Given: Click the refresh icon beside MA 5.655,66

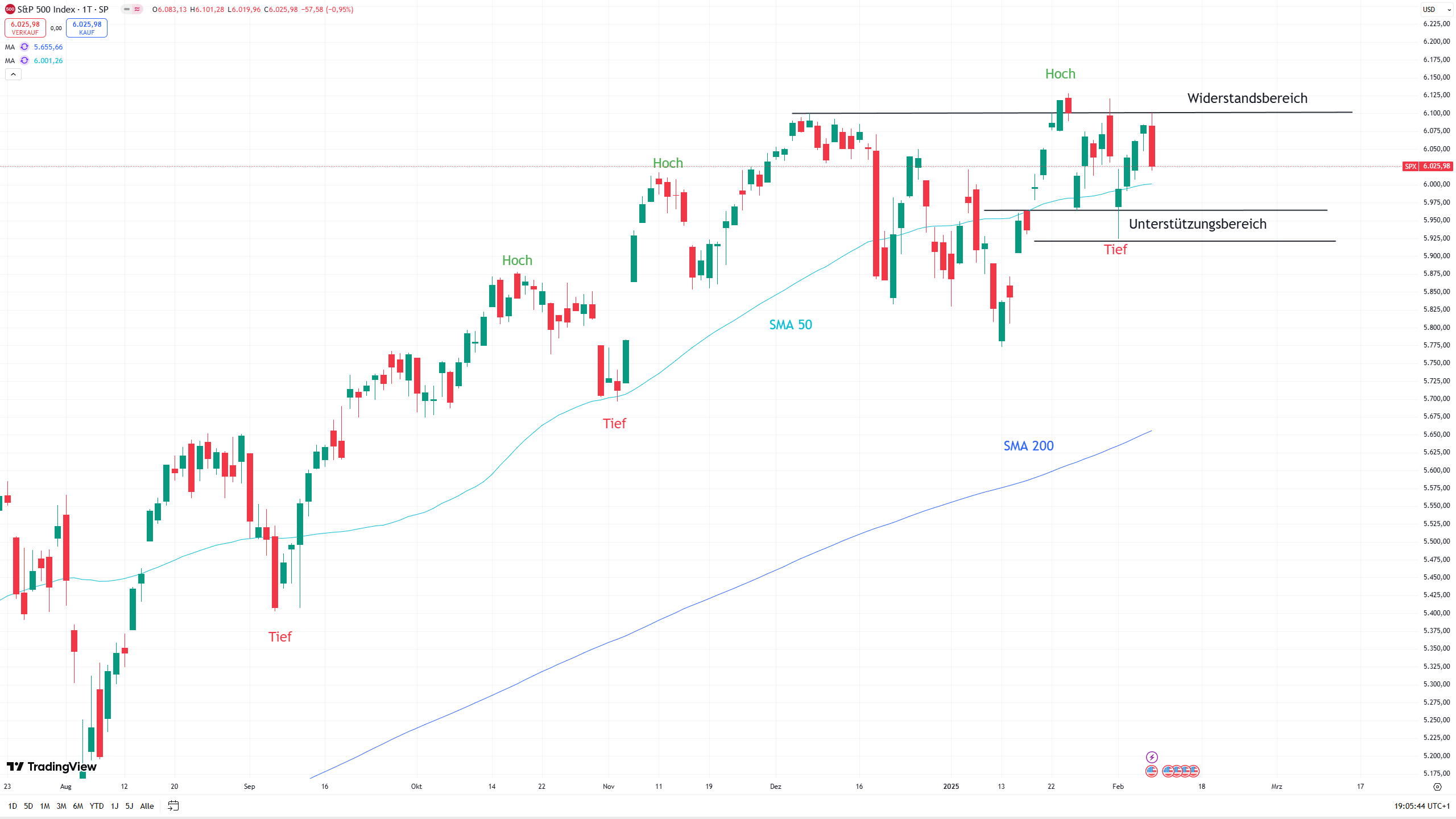Looking at the screenshot, I should coord(24,47).
